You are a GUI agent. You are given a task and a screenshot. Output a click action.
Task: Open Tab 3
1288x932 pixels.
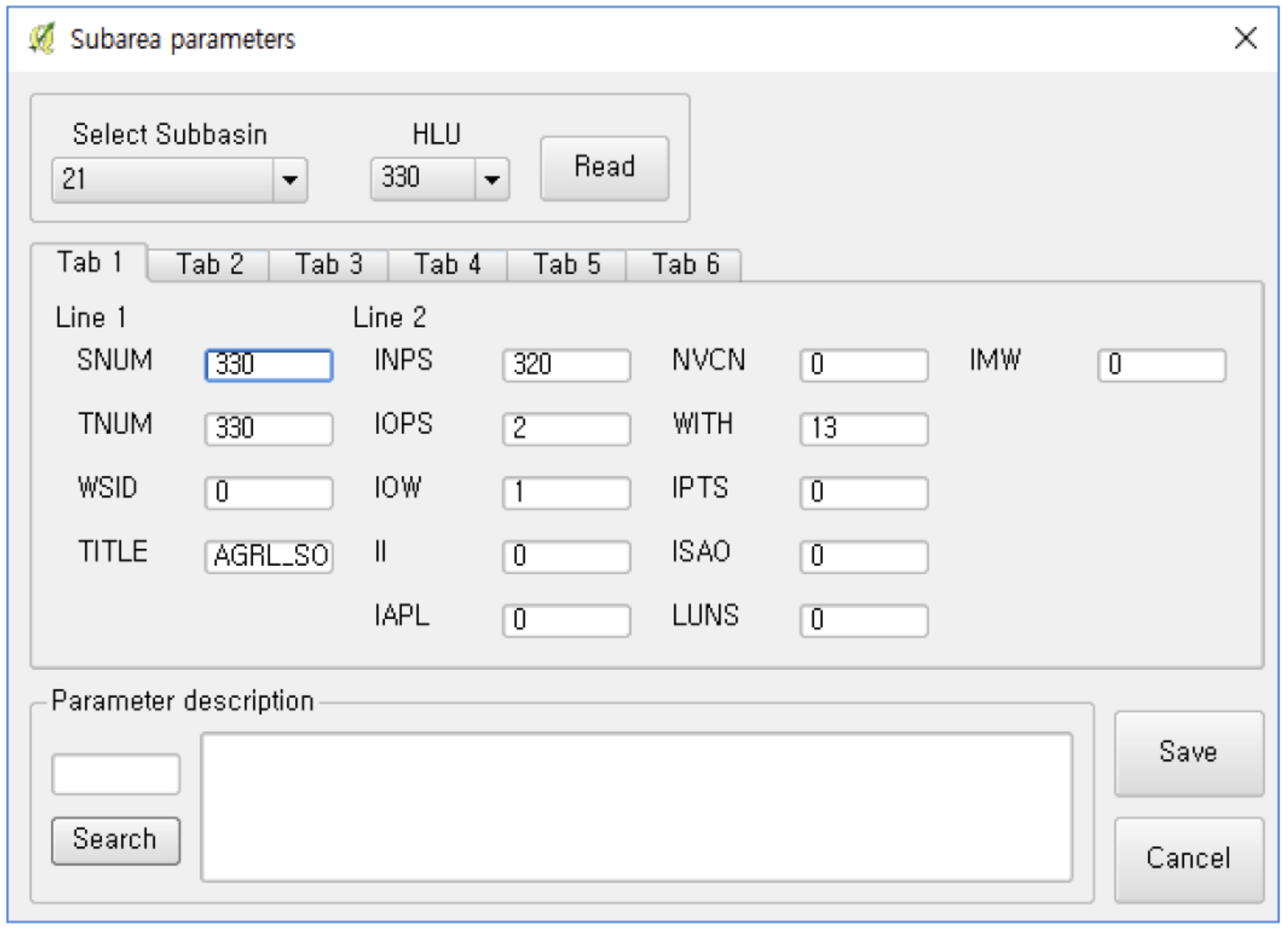coord(329,265)
